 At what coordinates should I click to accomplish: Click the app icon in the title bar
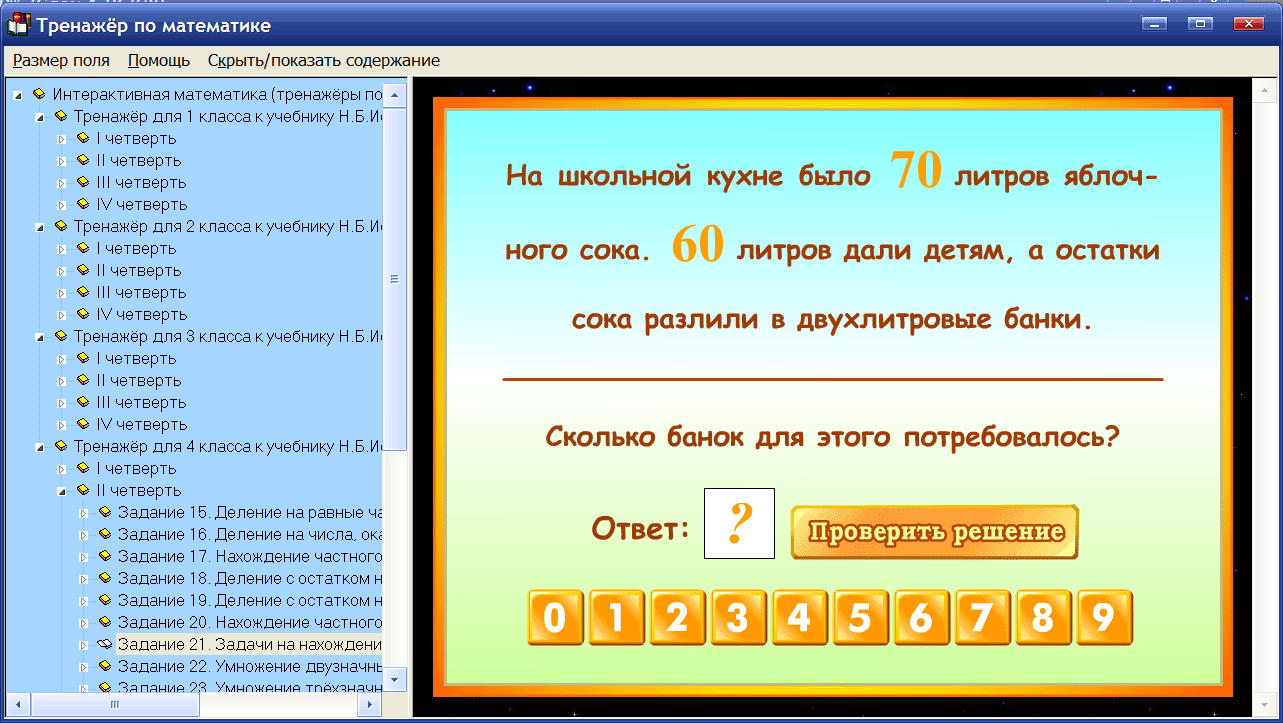pos(18,24)
